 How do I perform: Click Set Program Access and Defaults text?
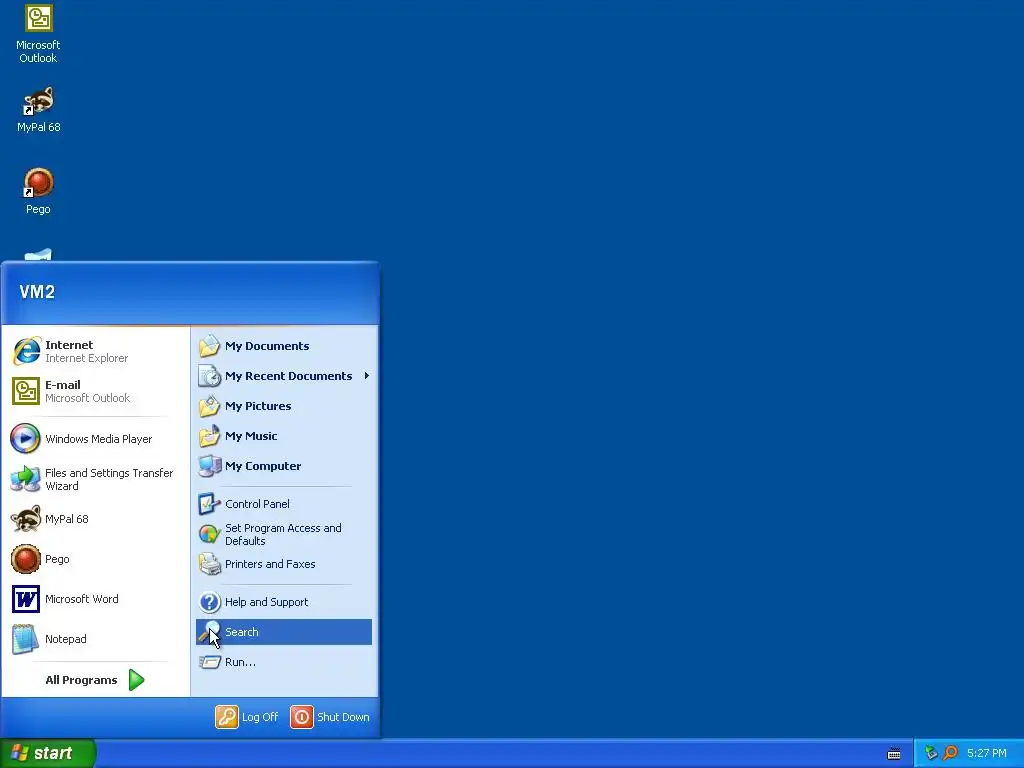point(283,534)
